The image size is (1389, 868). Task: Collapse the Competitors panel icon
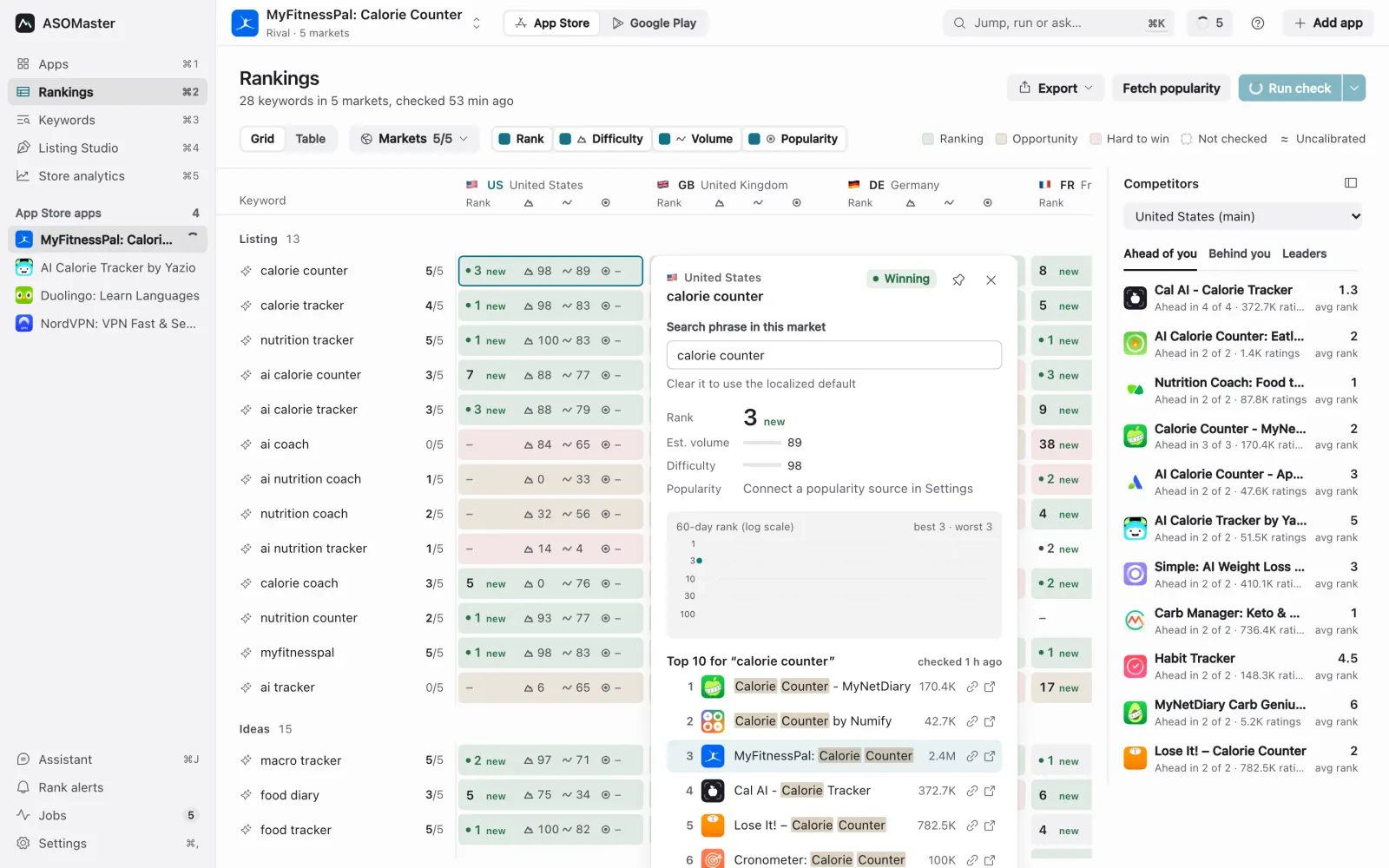[x=1350, y=183]
